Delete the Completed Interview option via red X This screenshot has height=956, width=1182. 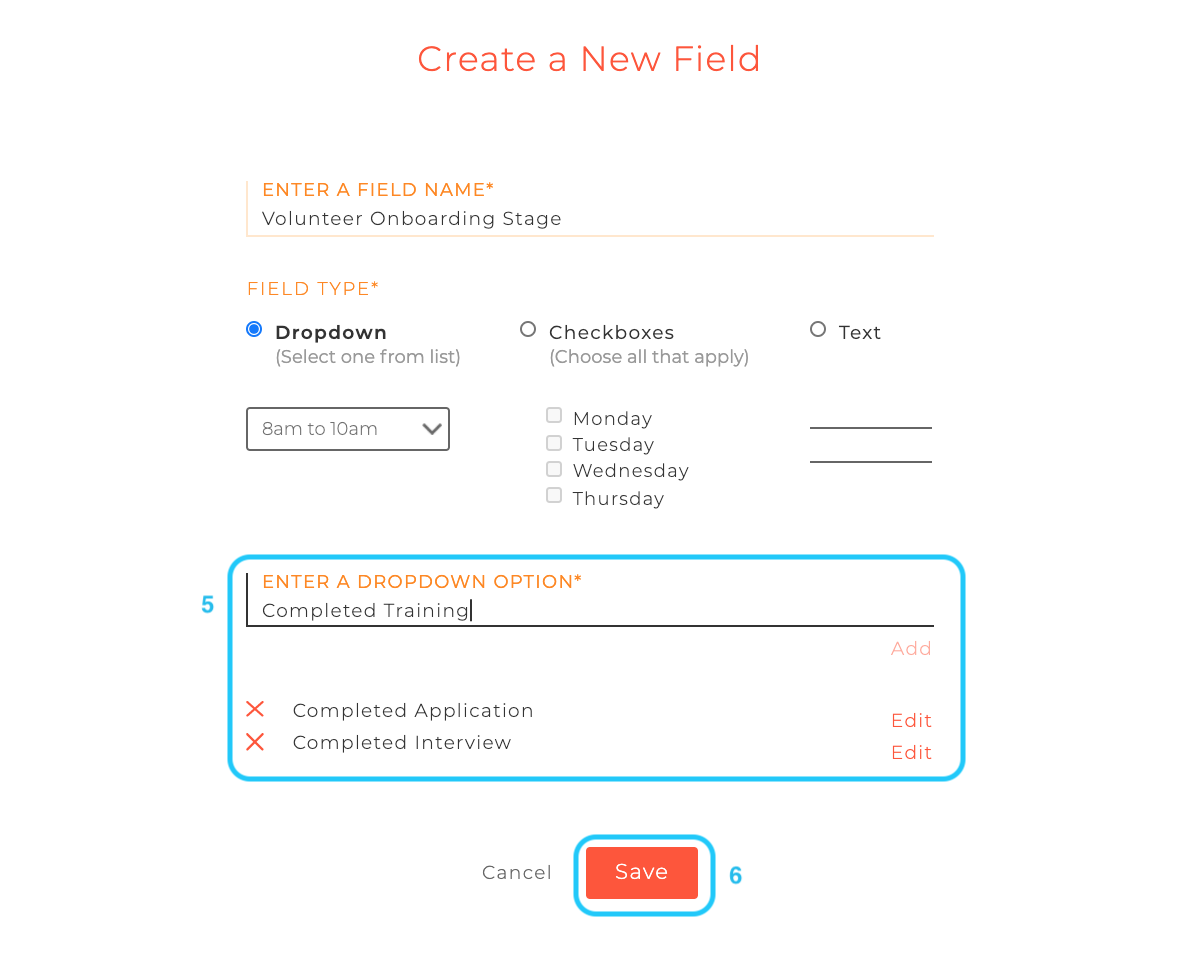point(255,742)
